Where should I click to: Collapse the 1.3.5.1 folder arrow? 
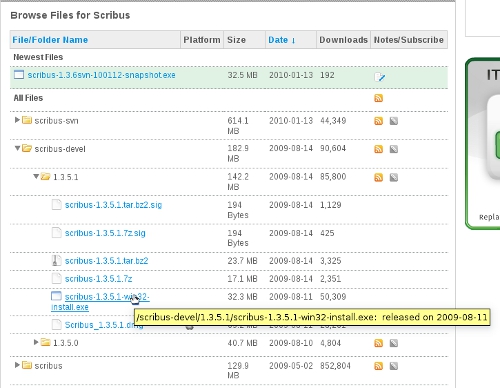tap(36, 176)
